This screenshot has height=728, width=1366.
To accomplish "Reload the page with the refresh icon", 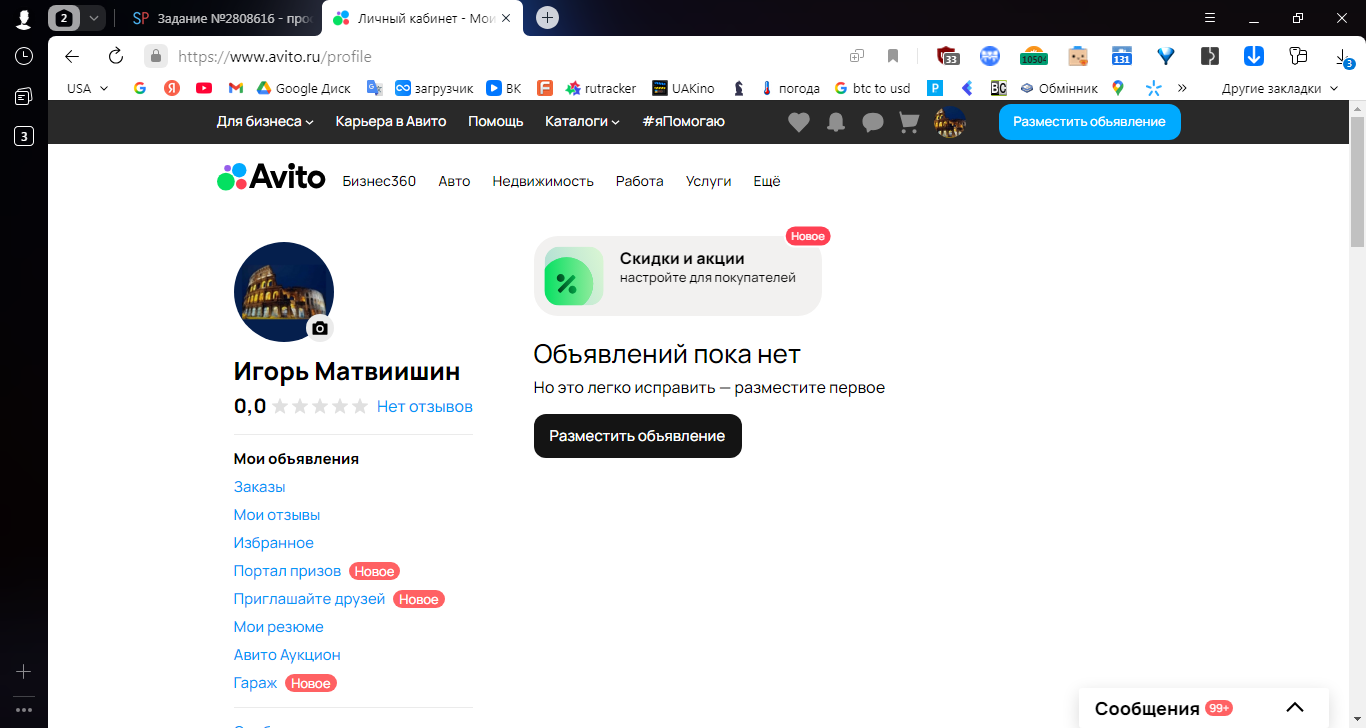I will 116,56.
